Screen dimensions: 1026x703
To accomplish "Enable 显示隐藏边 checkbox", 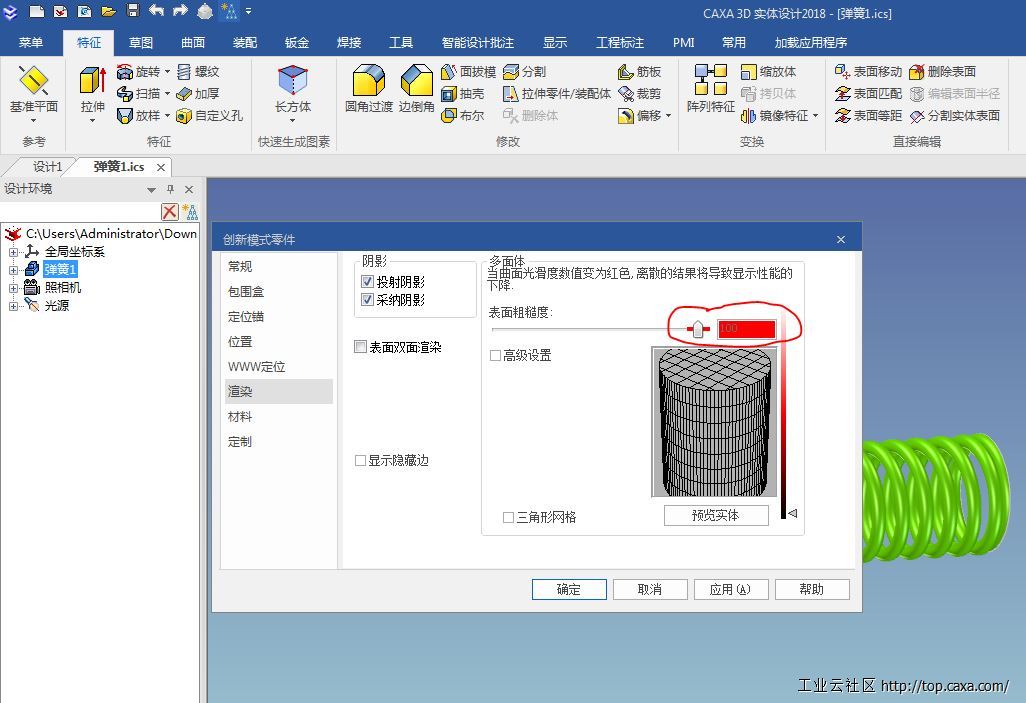I will pos(360,460).
